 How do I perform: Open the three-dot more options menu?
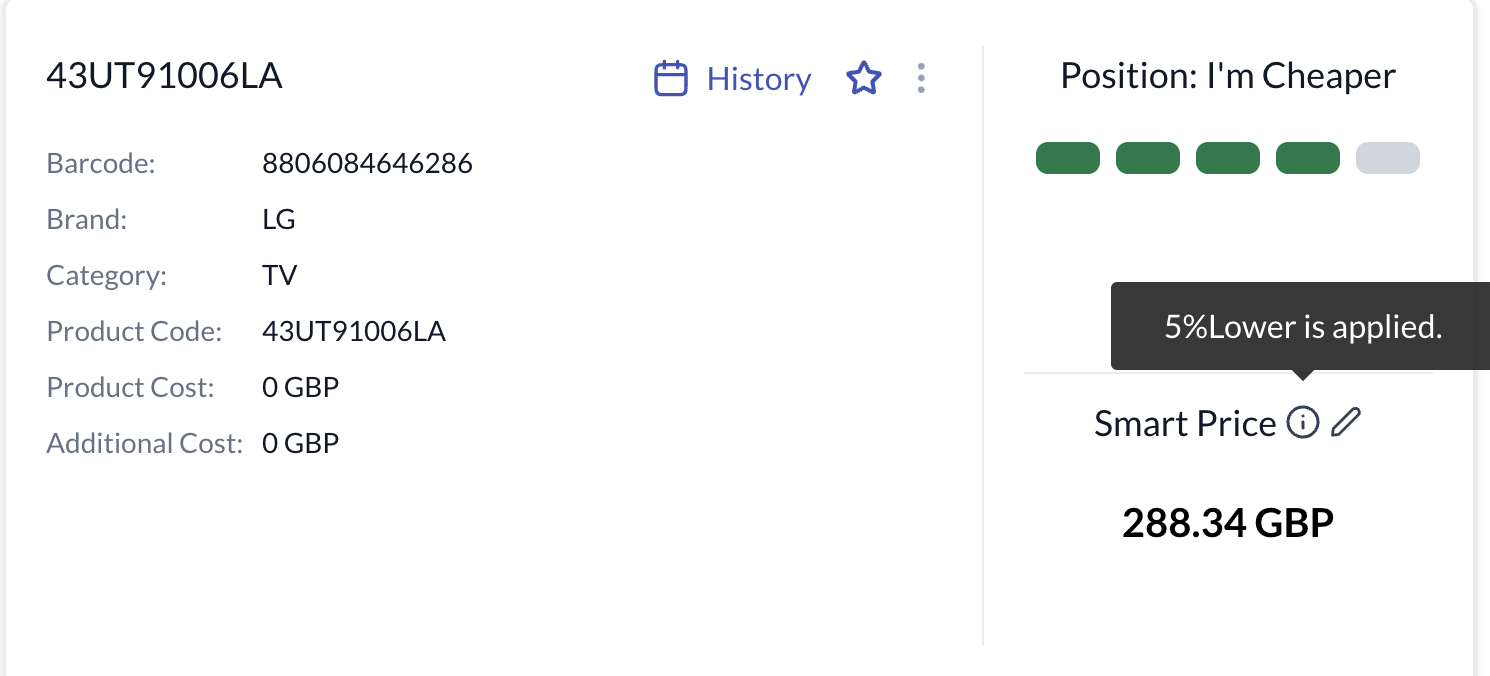point(921,78)
